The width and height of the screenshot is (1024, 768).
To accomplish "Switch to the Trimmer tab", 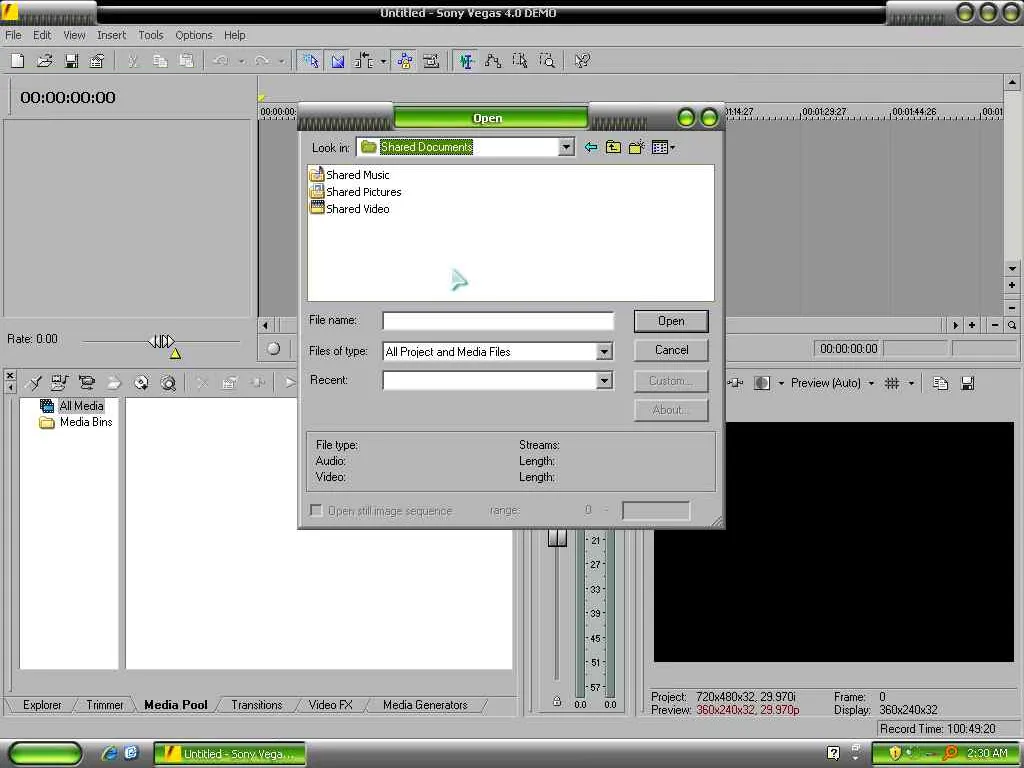I will 104,705.
